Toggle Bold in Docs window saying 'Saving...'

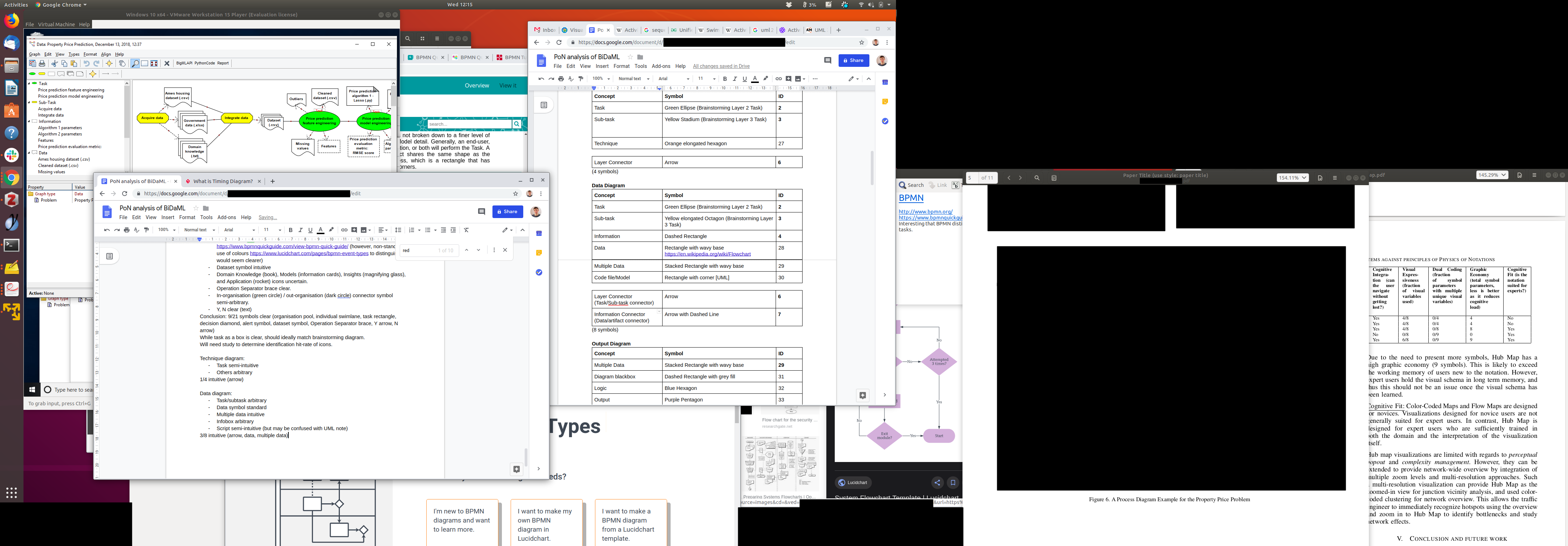pyautogui.click(x=290, y=230)
